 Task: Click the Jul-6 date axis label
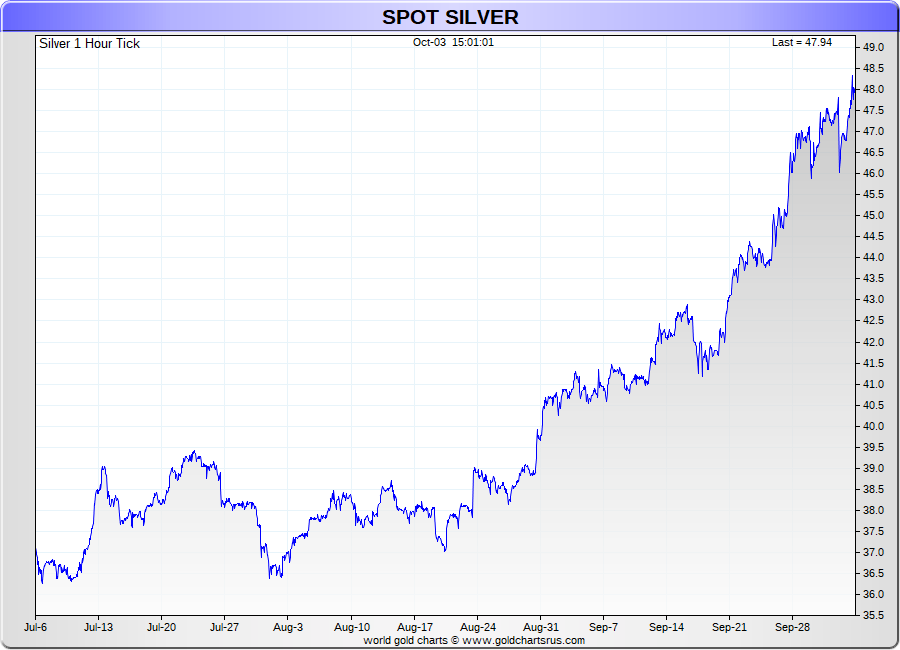[36, 627]
